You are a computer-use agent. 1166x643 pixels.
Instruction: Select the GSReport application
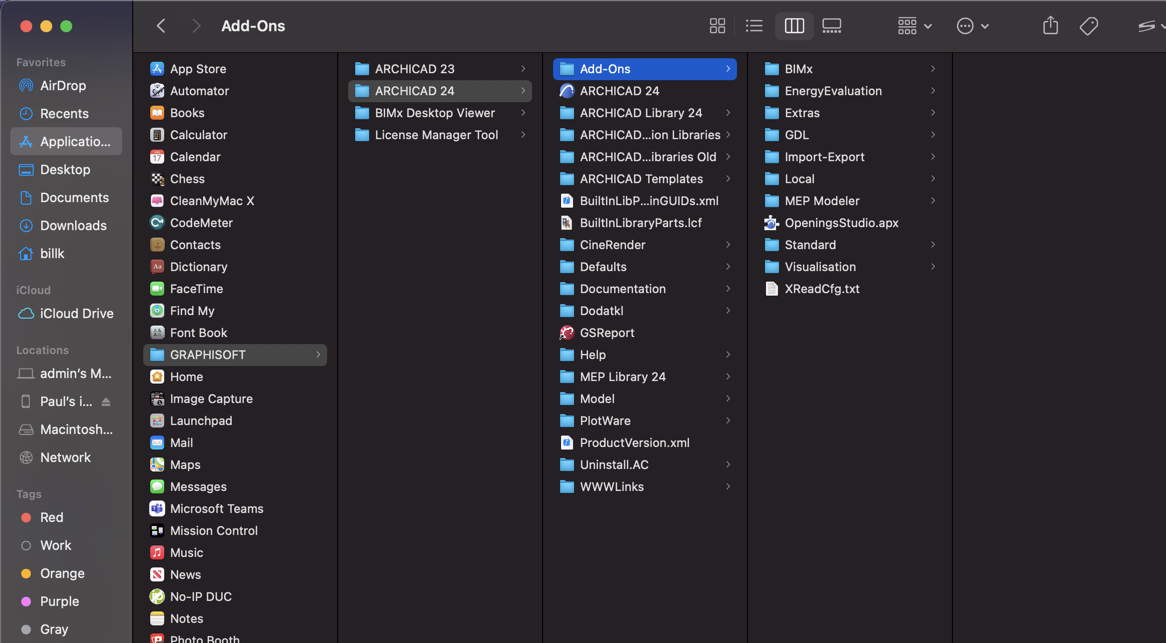pyautogui.click(x=645, y=333)
